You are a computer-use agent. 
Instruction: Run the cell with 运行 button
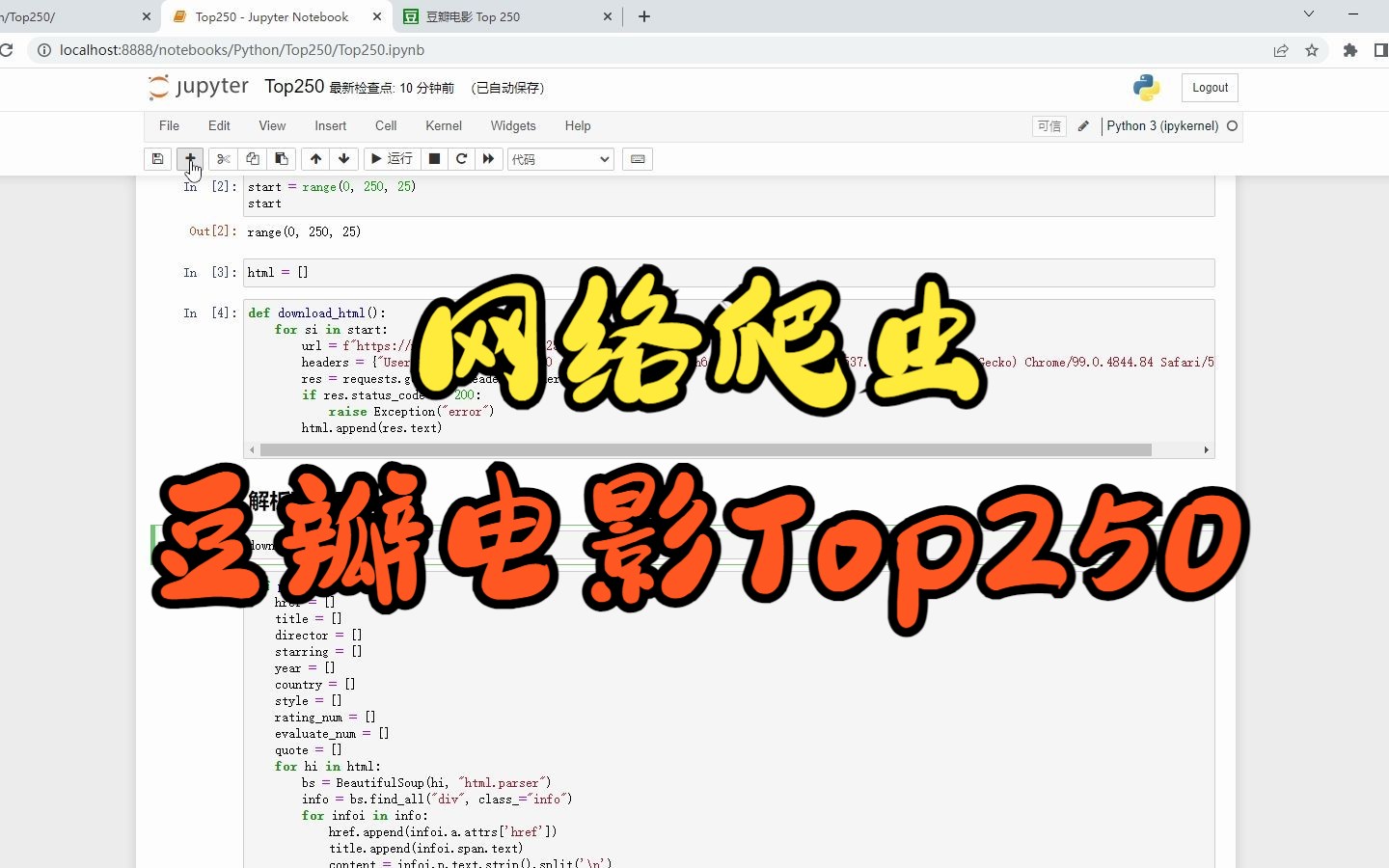392,159
